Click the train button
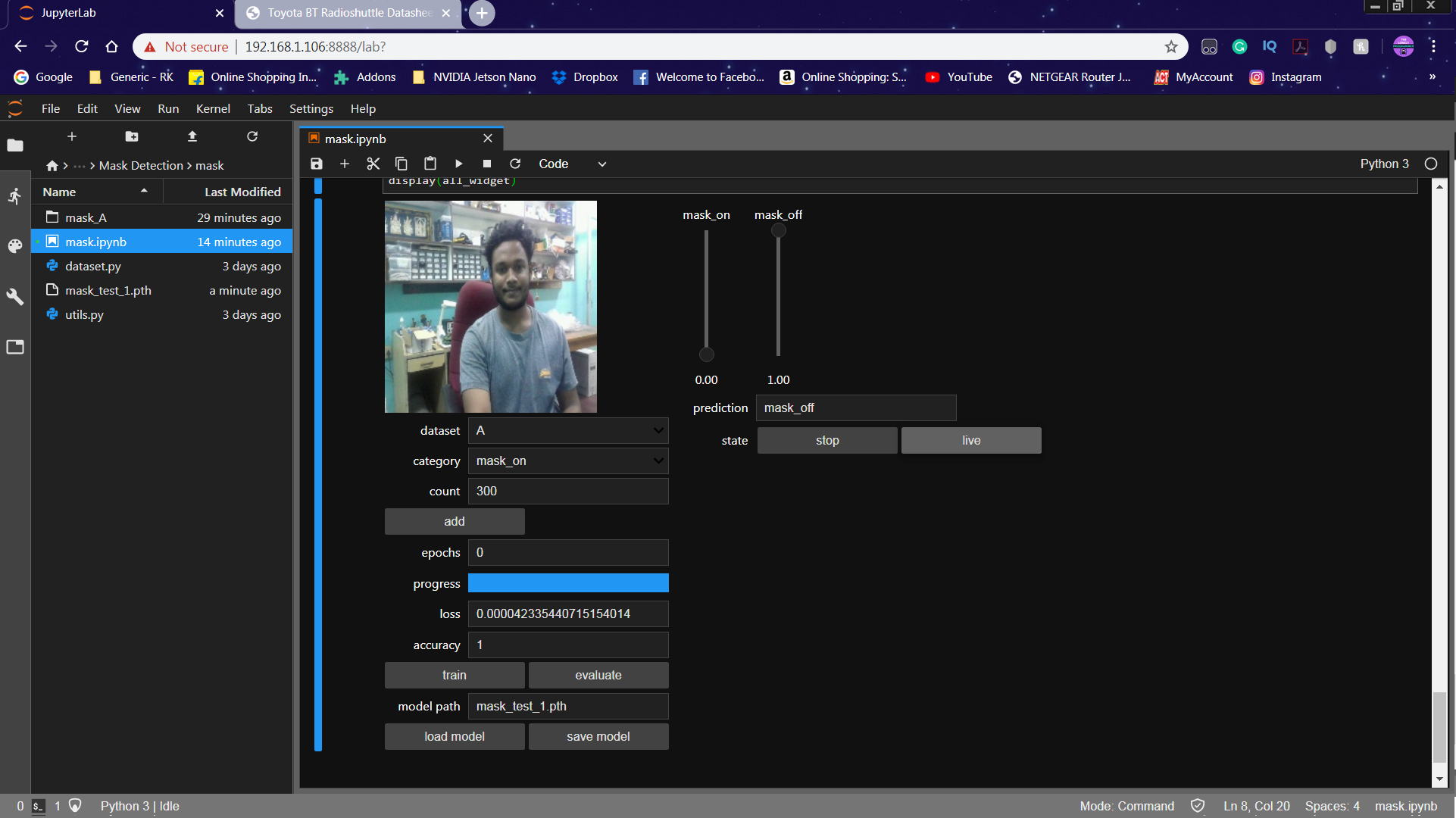 pos(455,675)
